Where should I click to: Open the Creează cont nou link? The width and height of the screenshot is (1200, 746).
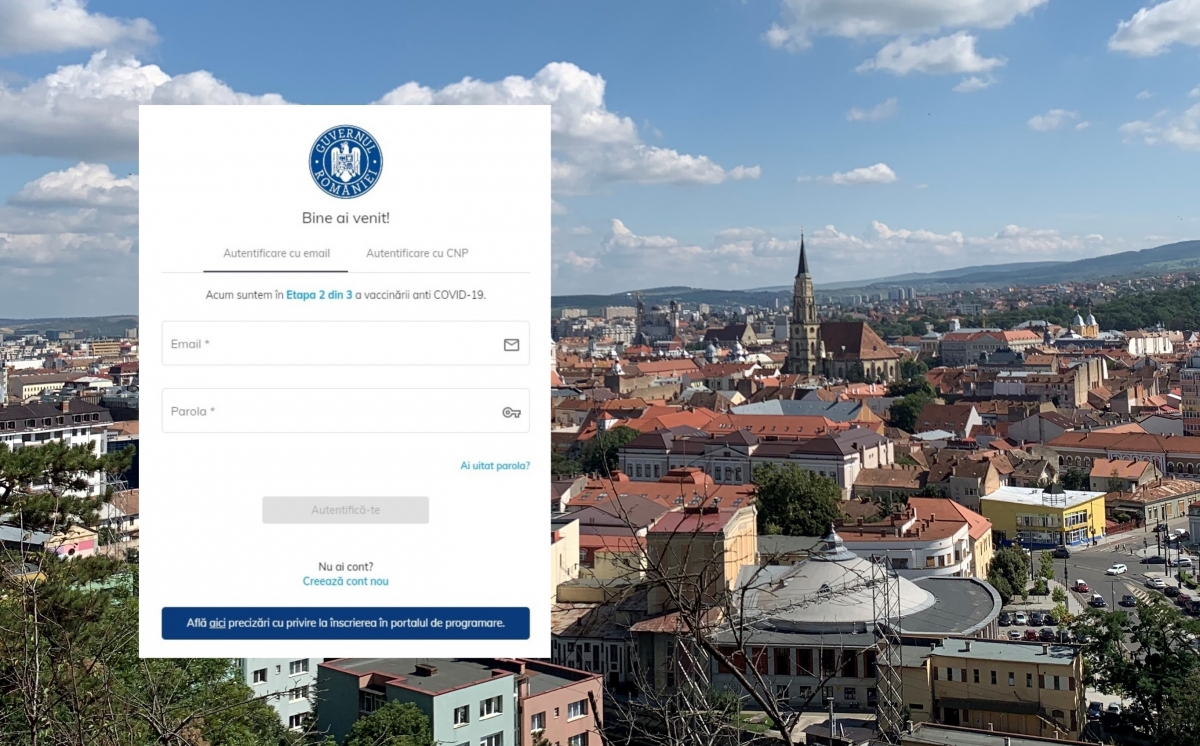(345, 581)
